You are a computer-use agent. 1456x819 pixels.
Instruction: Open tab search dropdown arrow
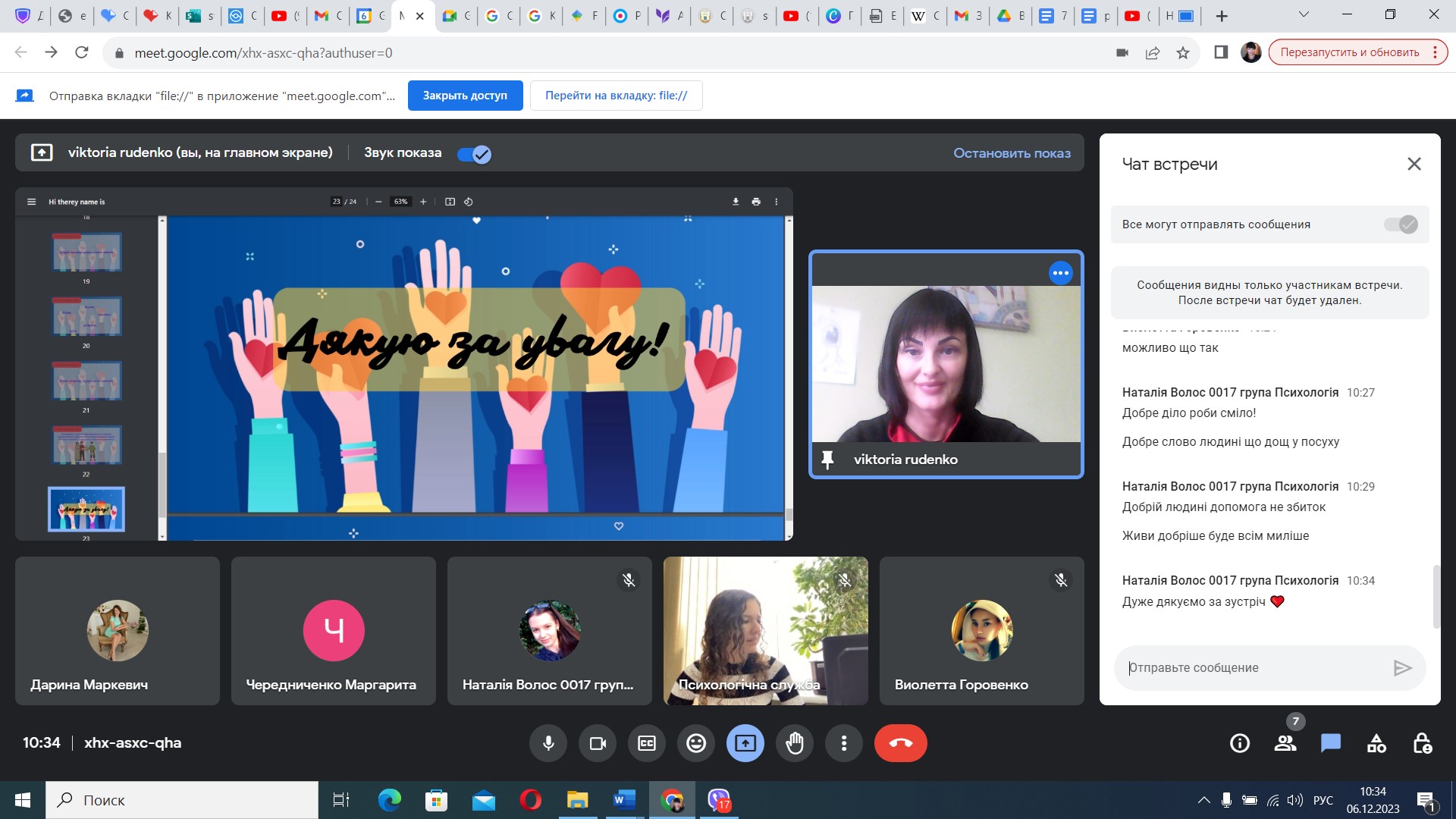pyautogui.click(x=1304, y=14)
